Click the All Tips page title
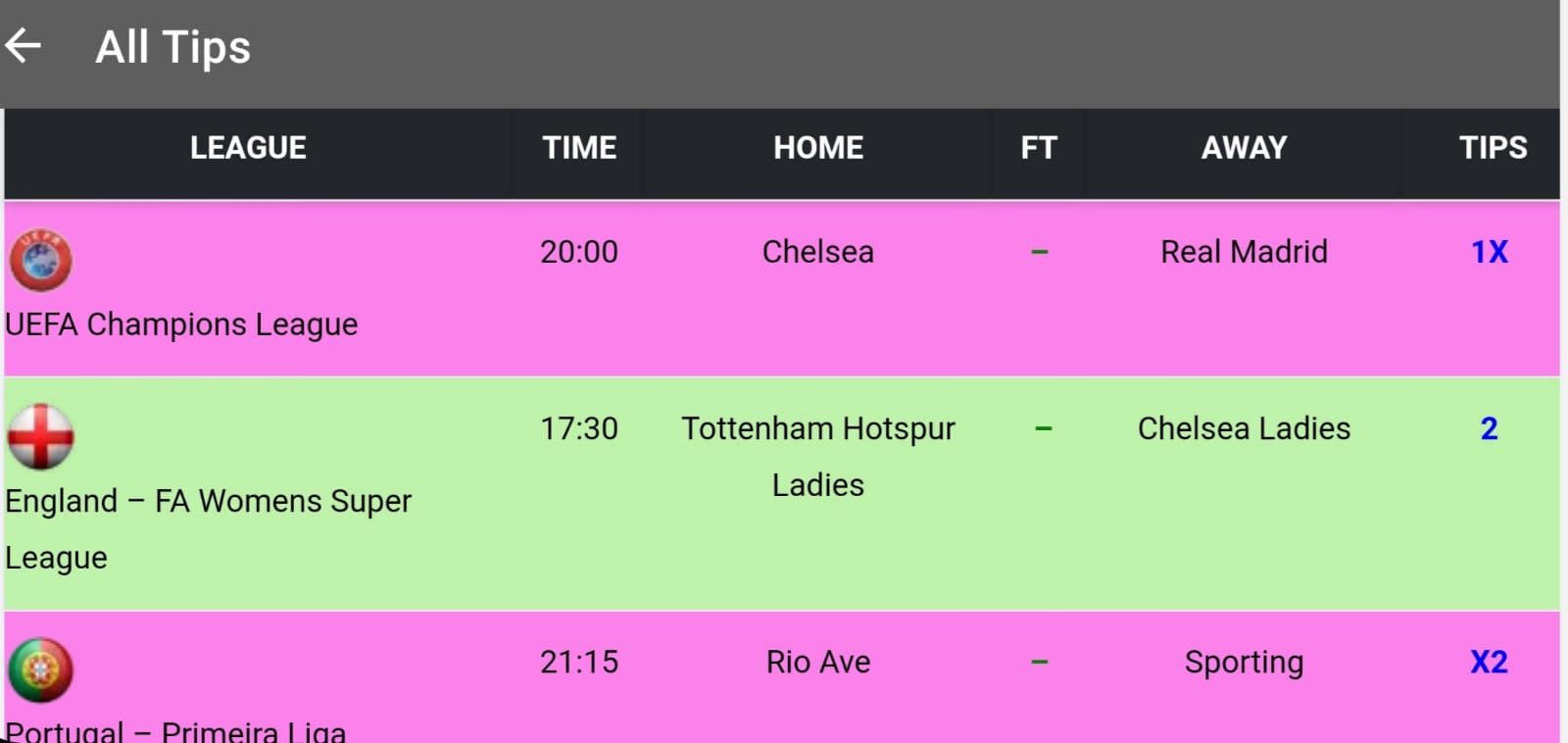 point(172,47)
